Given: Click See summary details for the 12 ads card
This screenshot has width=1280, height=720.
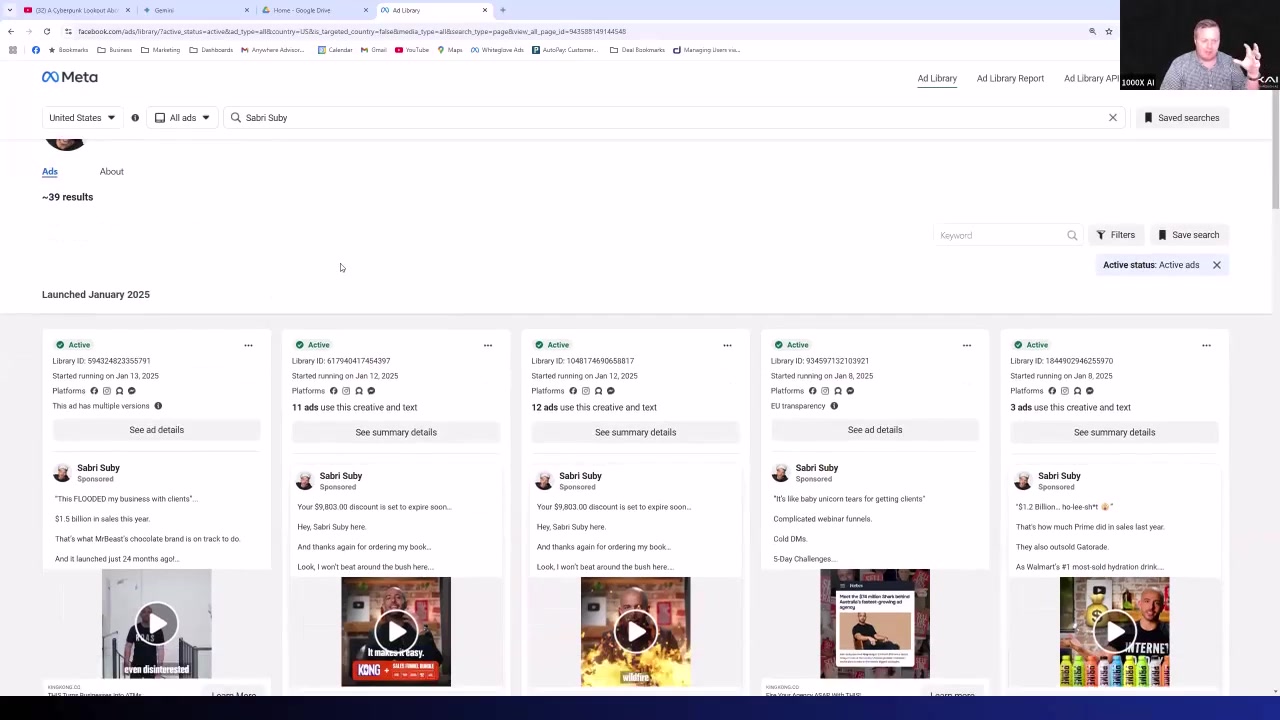Looking at the screenshot, I should pos(635,432).
